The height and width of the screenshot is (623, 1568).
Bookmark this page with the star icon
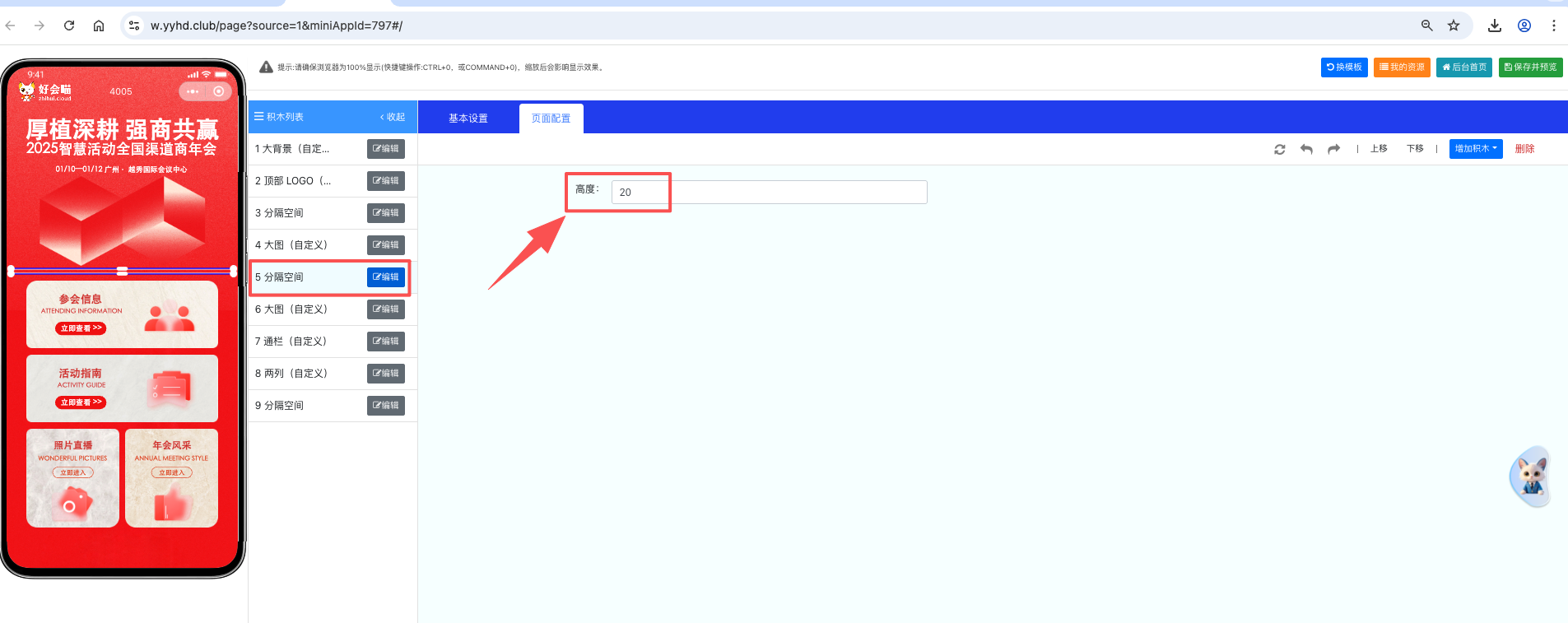click(1454, 26)
